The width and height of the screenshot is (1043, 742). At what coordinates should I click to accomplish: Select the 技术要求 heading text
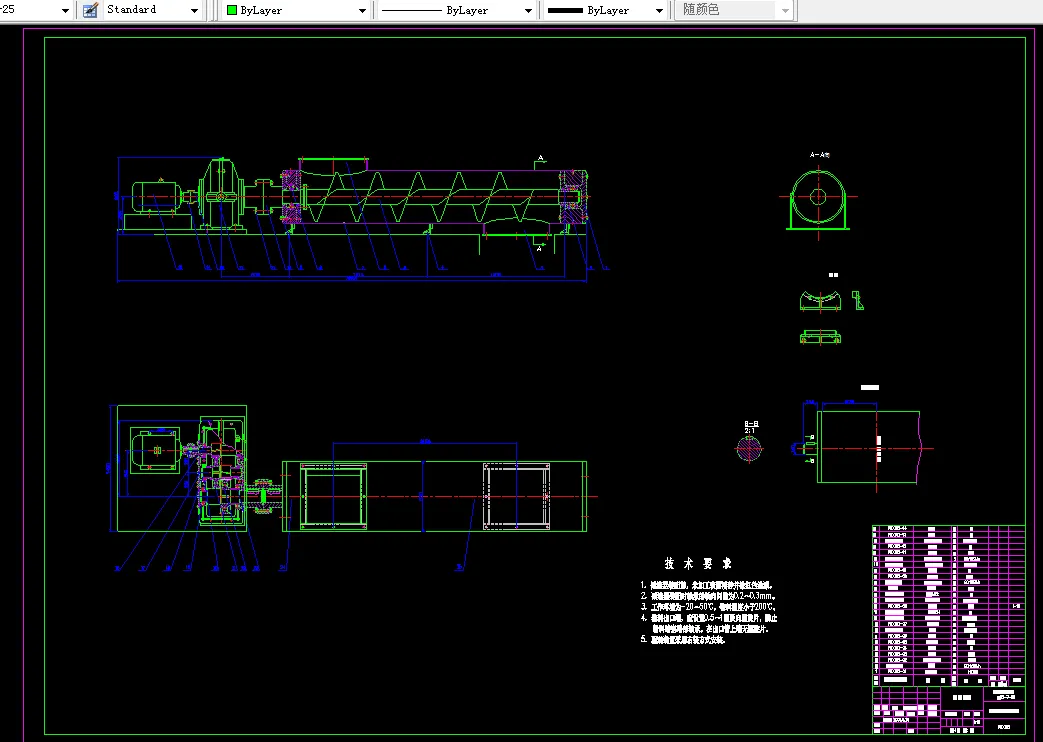[x=698, y=564]
